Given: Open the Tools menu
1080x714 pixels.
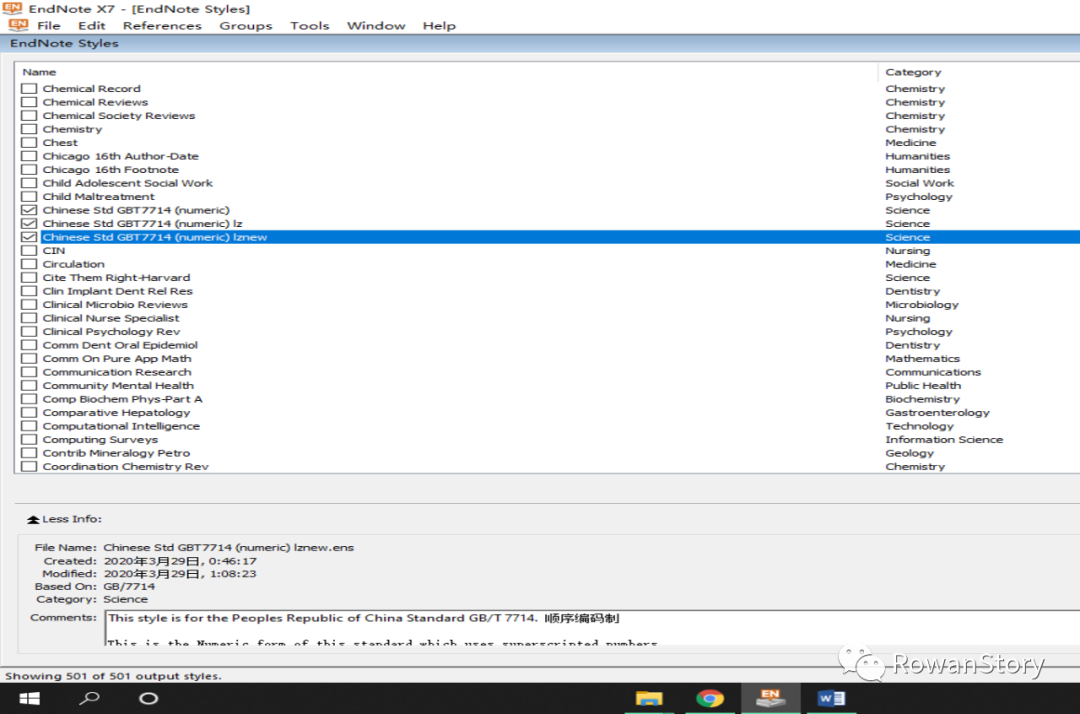Looking at the screenshot, I should pyautogui.click(x=309, y=25).
